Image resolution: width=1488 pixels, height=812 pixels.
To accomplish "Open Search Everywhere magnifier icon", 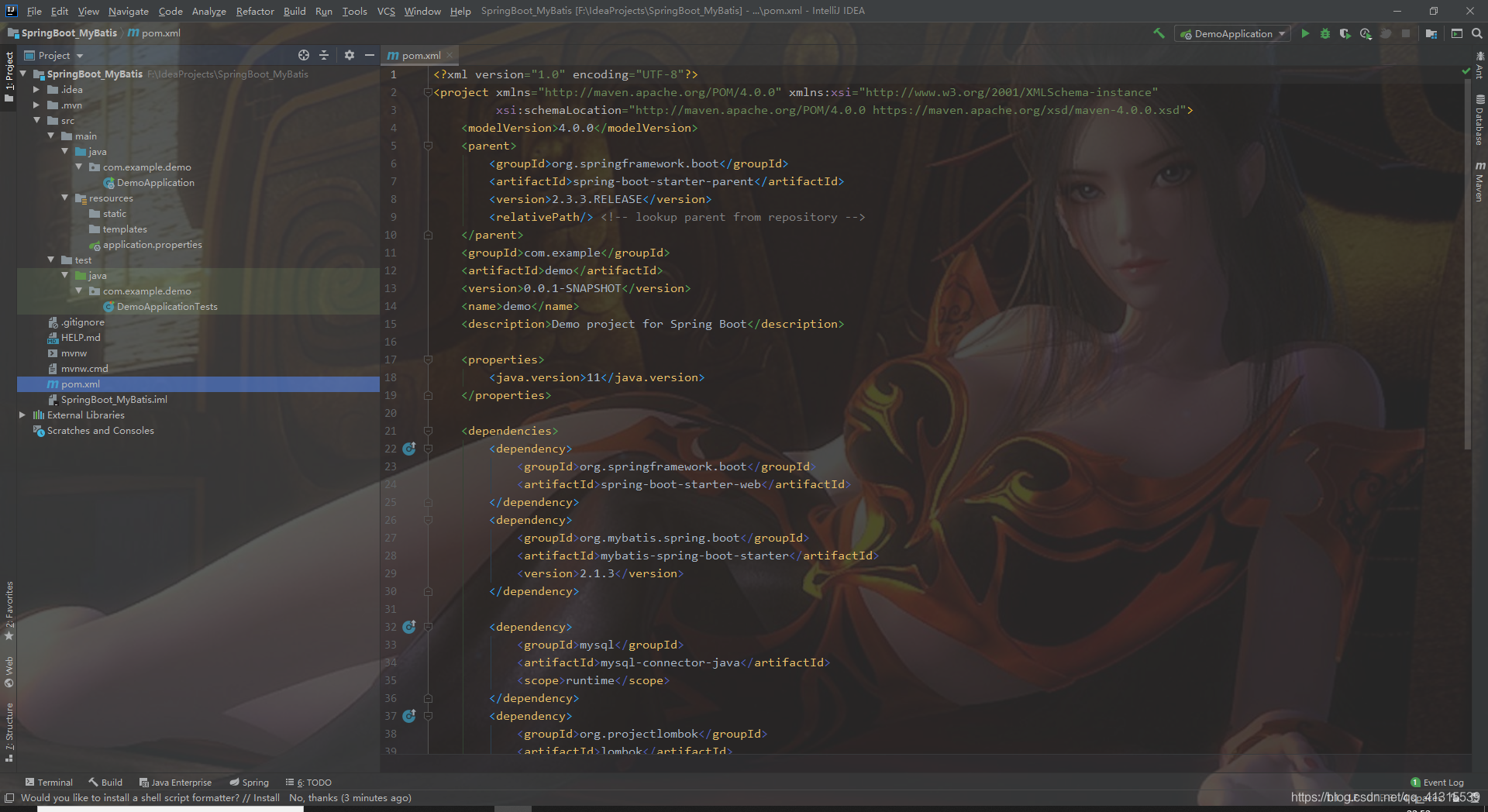I will click(x=1477, y=33).
